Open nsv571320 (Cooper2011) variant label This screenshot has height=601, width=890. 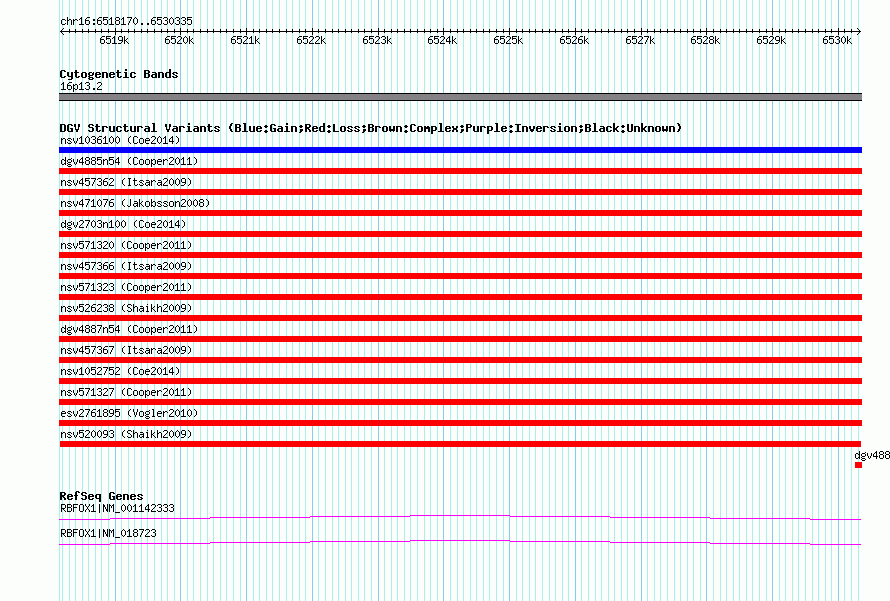(x=126, y=245)
